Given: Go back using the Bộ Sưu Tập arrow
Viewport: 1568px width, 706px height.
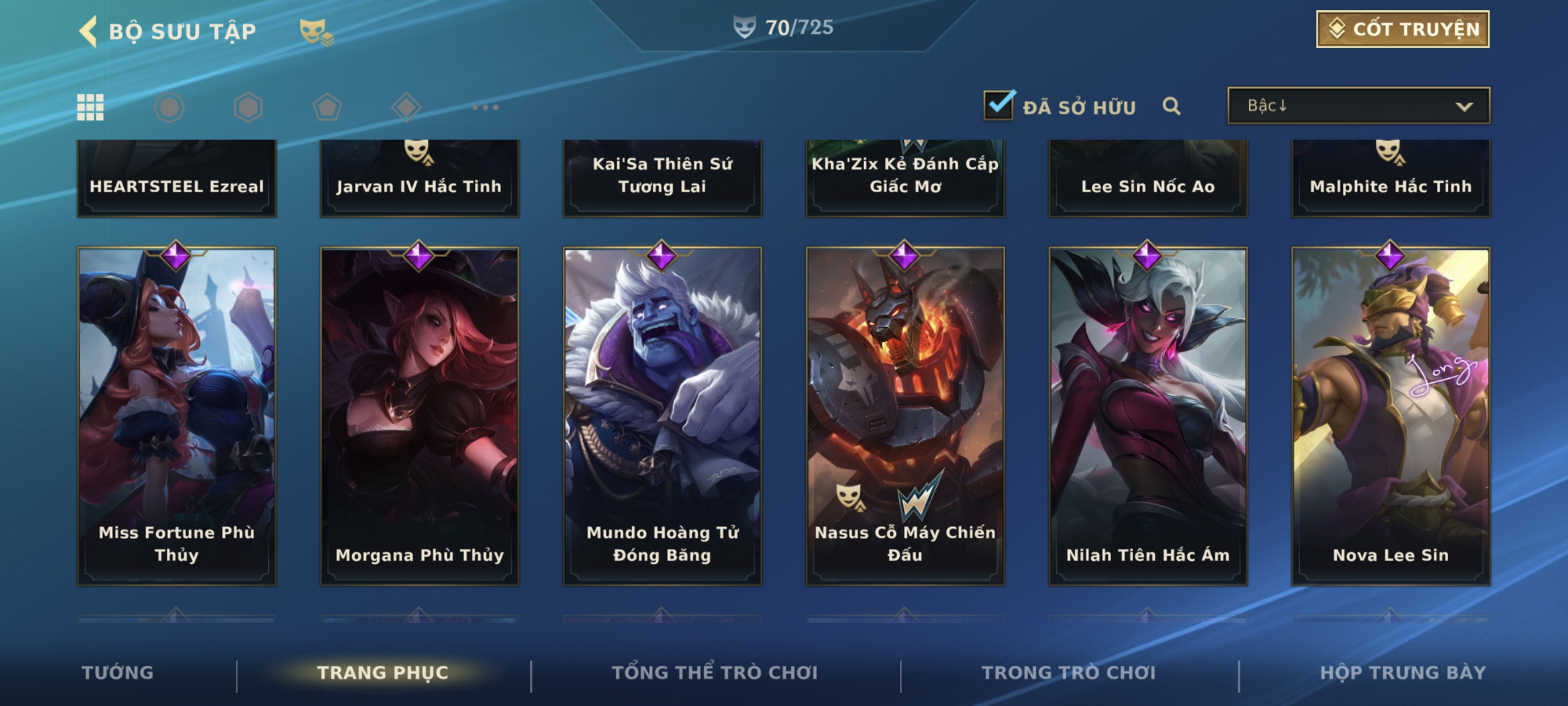Looking at the screenshot, I should [x=88, y=31].
